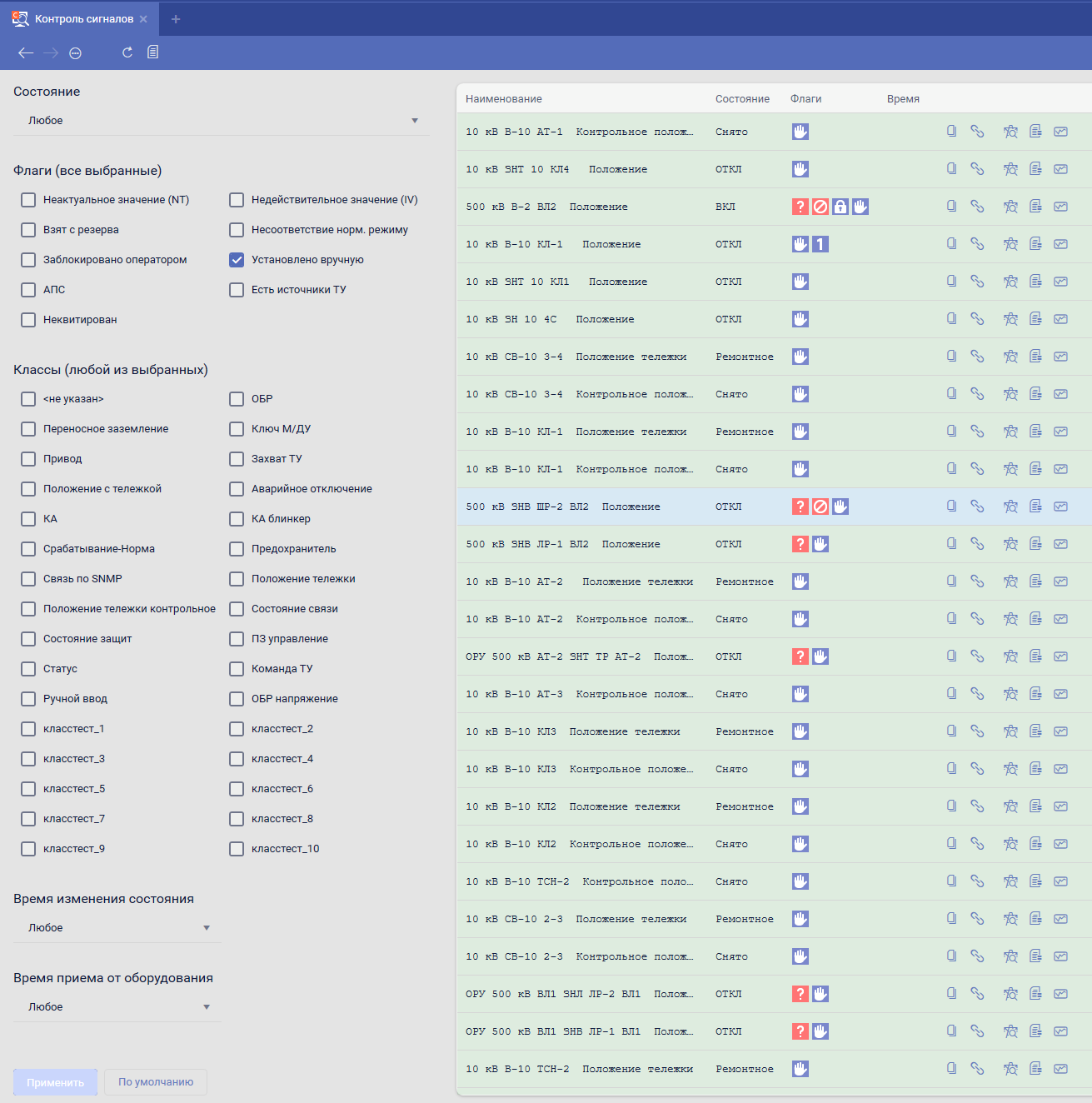Switch to the 'Контроль сигналов' tab

pos(82,19)
